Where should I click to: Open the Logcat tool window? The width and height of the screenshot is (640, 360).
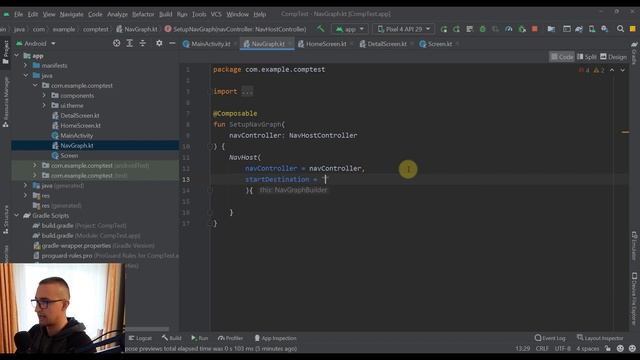point(140,338)
